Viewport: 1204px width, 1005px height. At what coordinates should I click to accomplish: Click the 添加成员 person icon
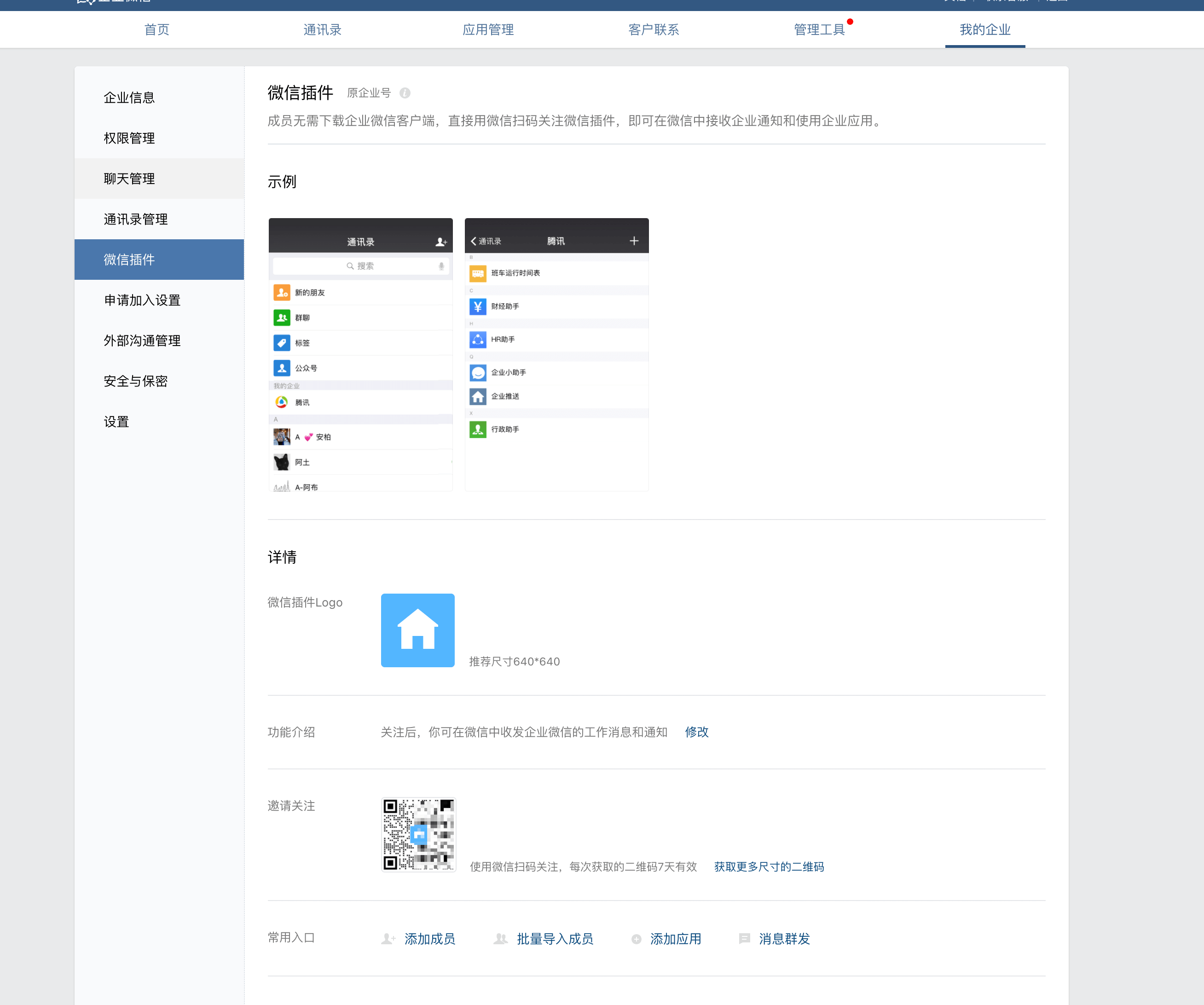[x=388, y=938]
